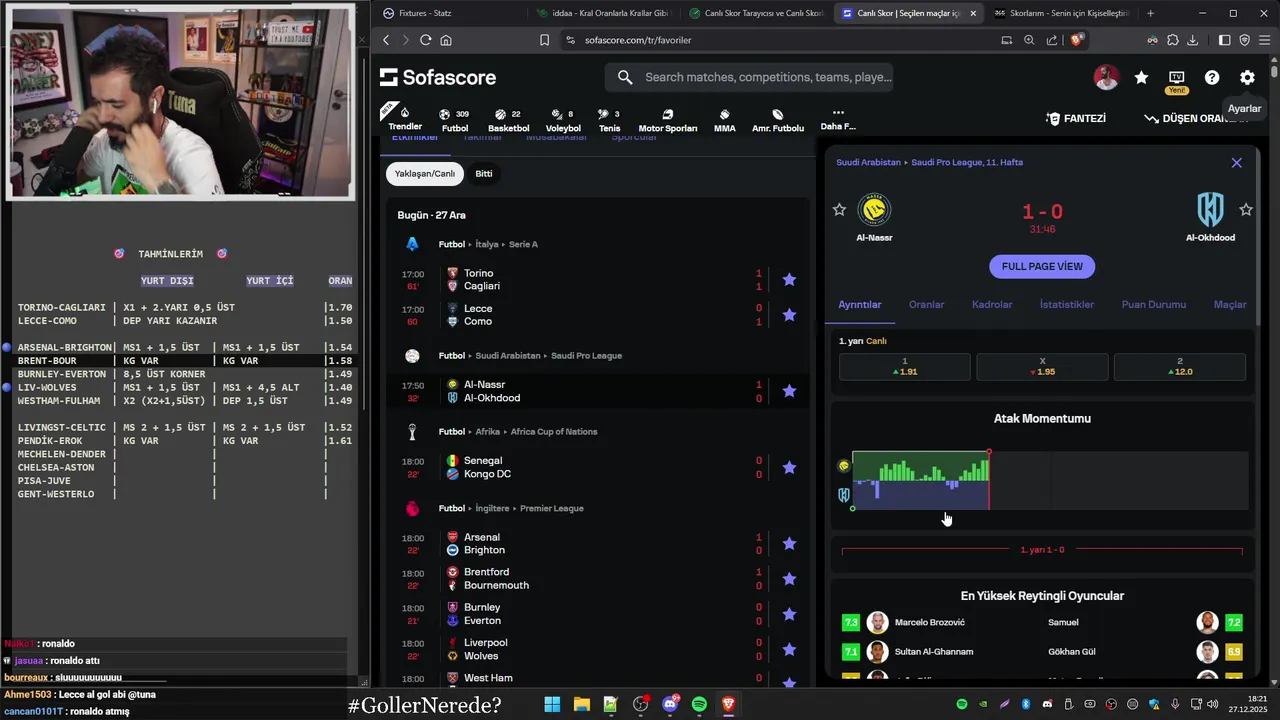Open Sultan Al-Ghannam player row
The width and height of the screenshot is (1280, 720).
[x=936, y=652]
